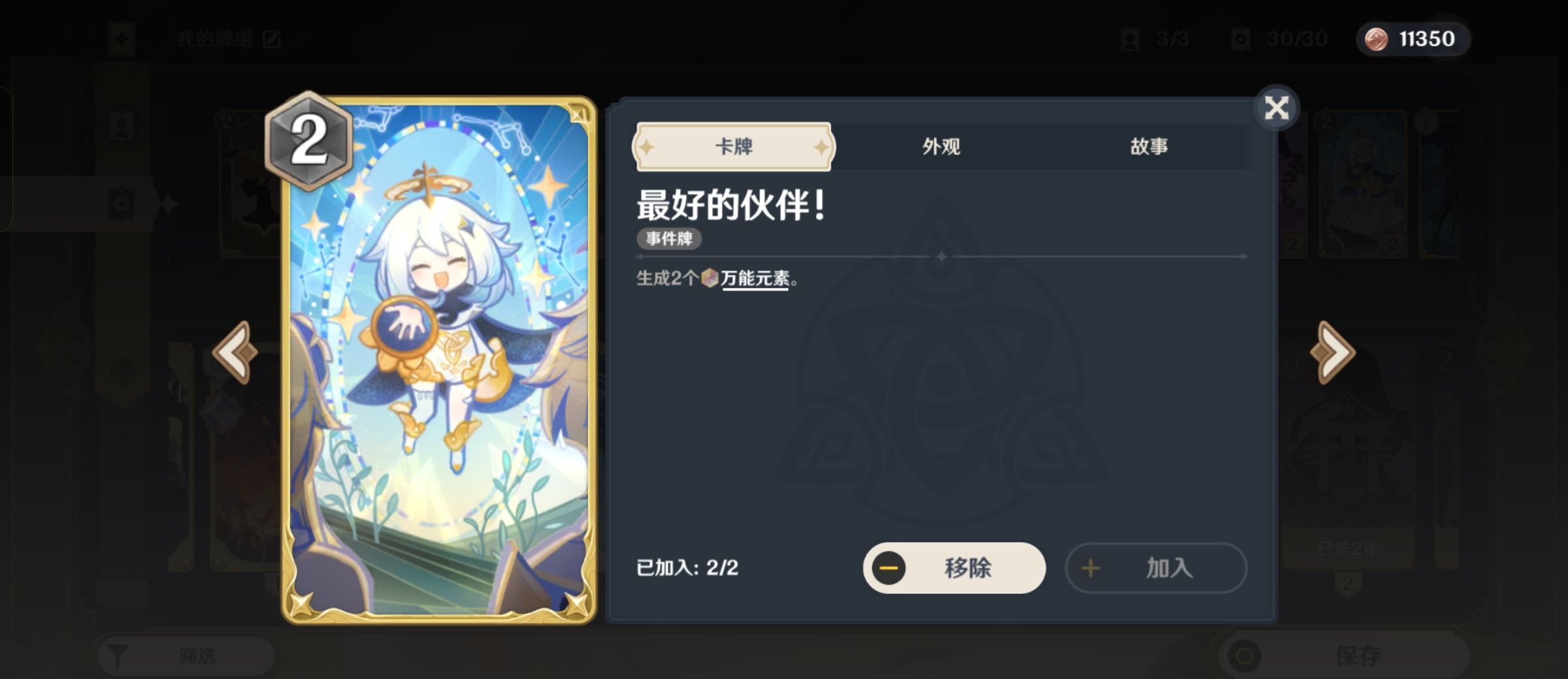Click the Paimon card artwork
This screenshot has width=1568, height=679.
(x=439, y=360)
